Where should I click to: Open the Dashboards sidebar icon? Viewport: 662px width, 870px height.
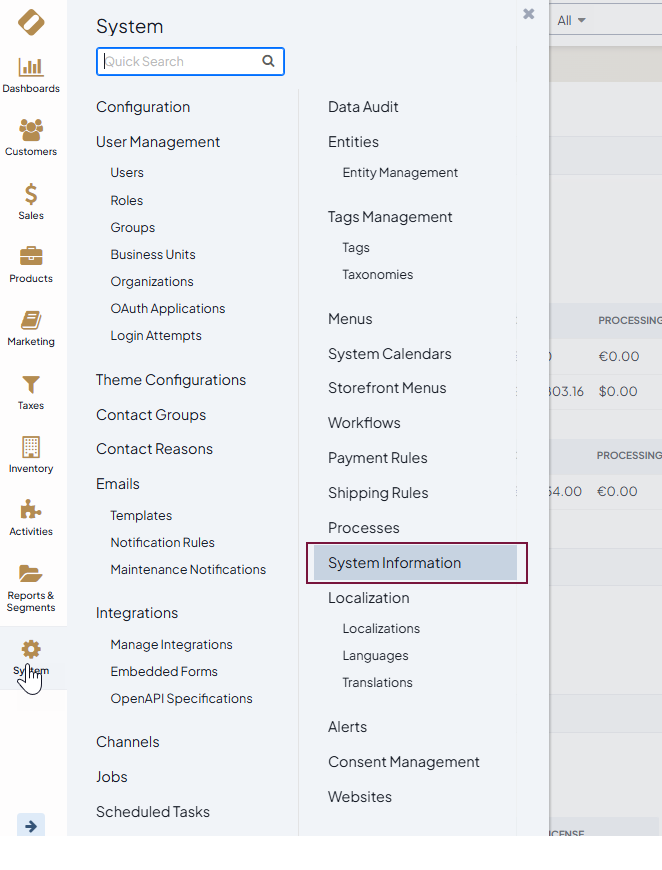[31, 67]
